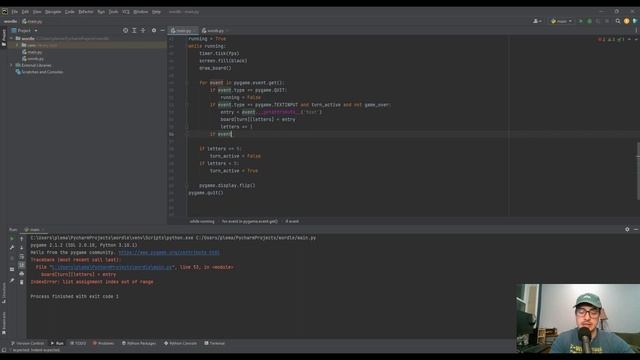Expand the venv folder in tree

(17, 45)
